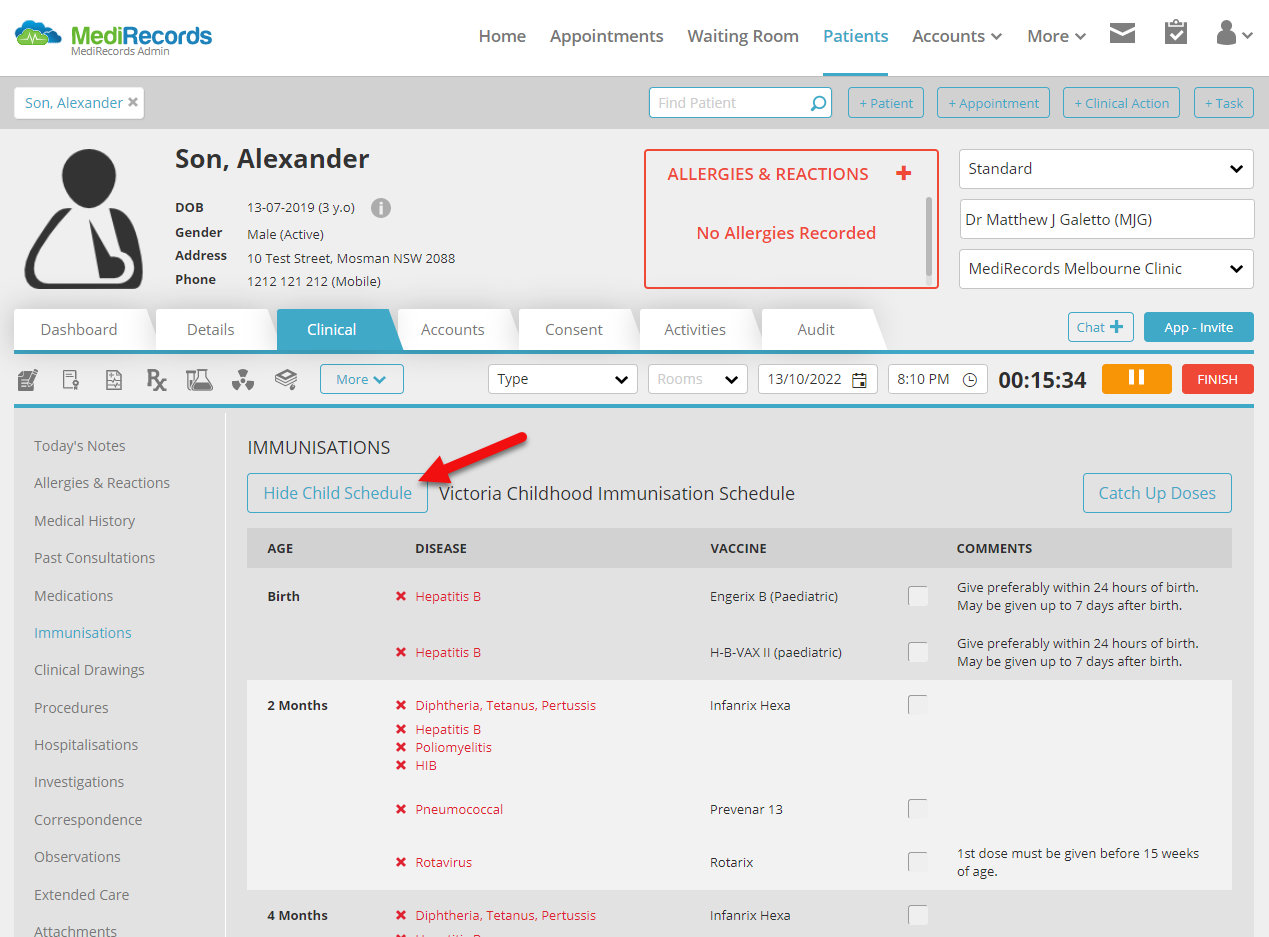Tick the 2 Months Infanrix Hexa checkbox
1269x937 pixels.
pyautogui.click(x=918, y=705)
